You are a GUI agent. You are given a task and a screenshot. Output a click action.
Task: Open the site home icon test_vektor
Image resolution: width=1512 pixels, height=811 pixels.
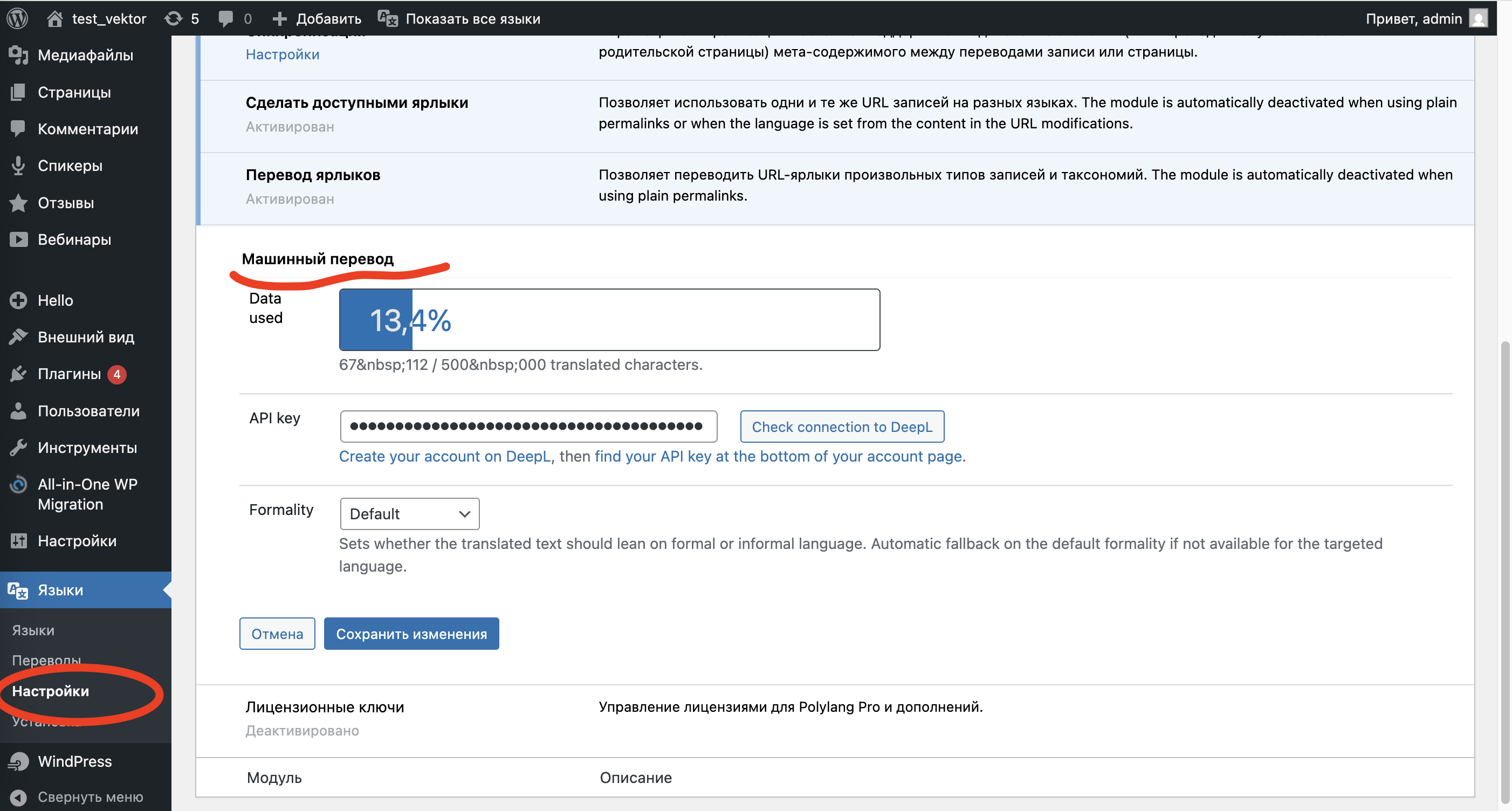pos(54,18)
